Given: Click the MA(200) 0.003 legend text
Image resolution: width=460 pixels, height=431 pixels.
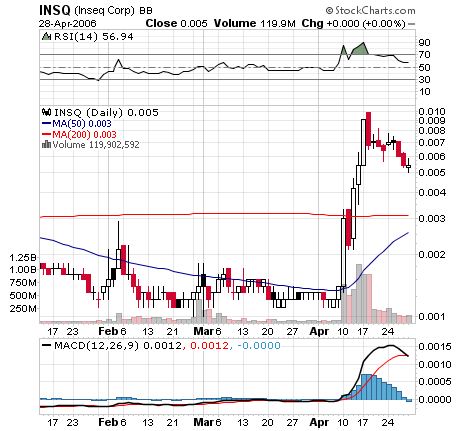Looking at the screenshot, I should pyautogui.click(x=84, y=135).
